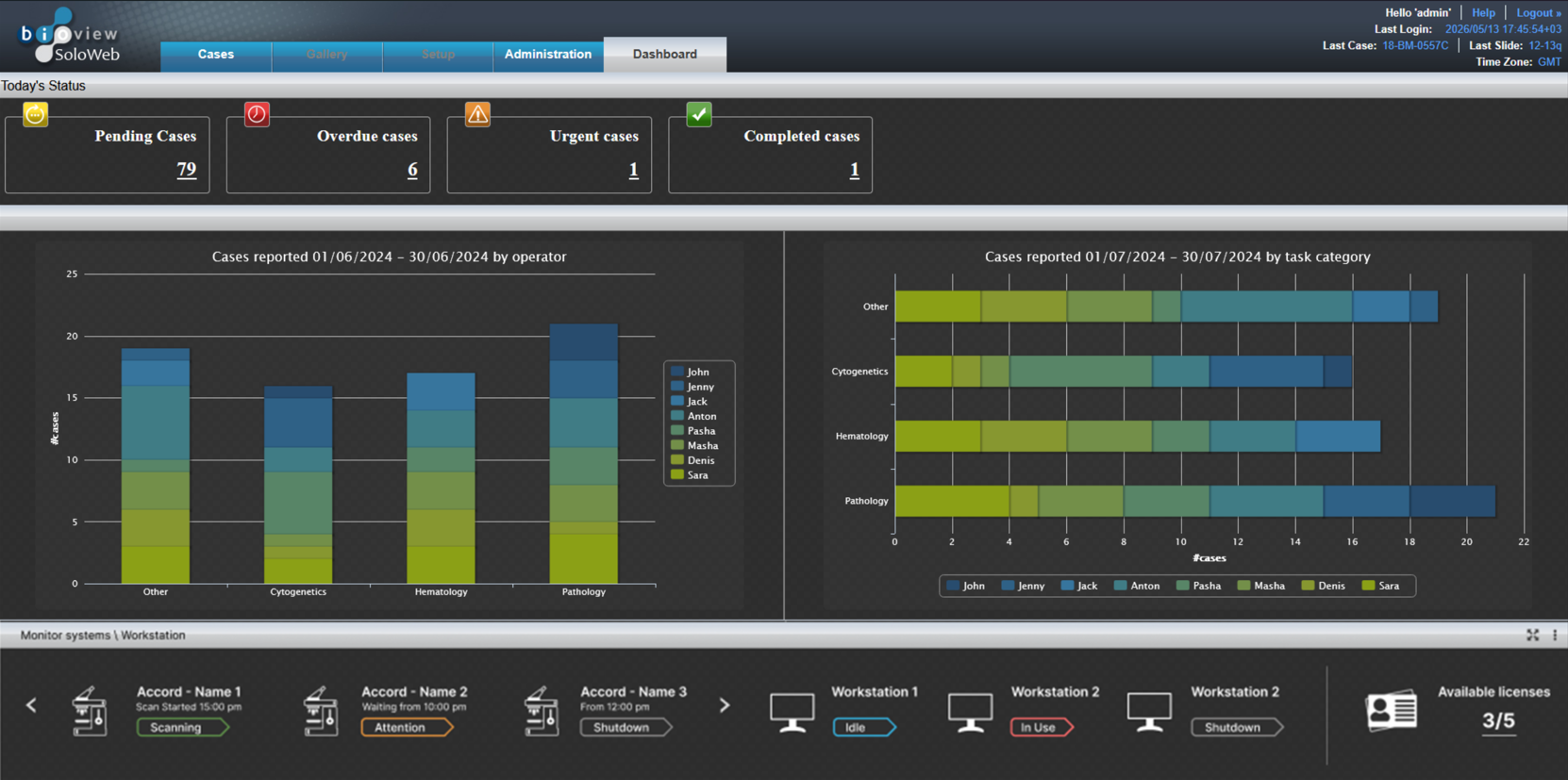Click the Idle status badge
This screenshot has height=780, width=1568.
click(864, 727)
